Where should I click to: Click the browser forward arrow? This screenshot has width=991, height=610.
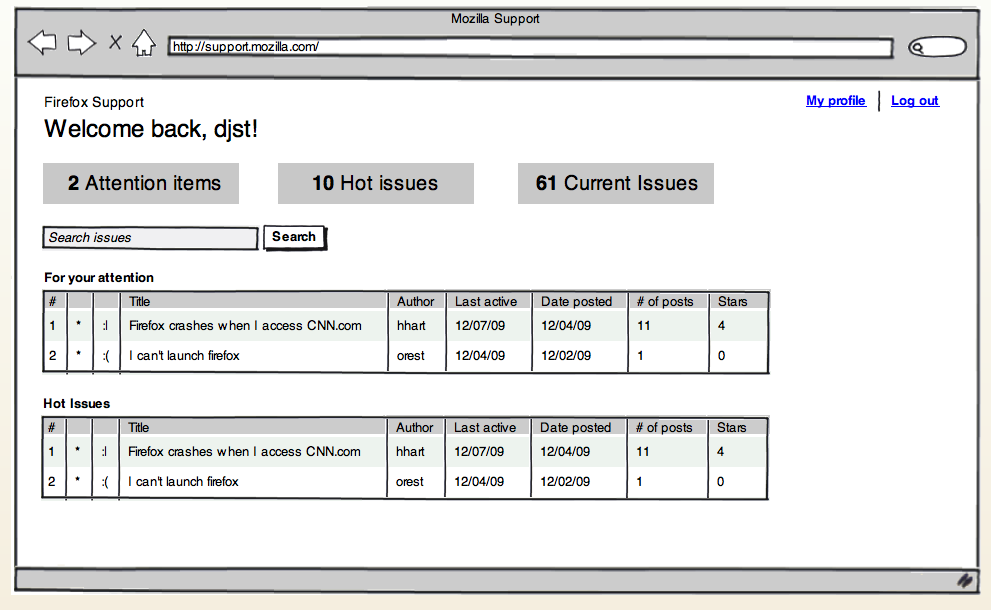coord(82,43)
